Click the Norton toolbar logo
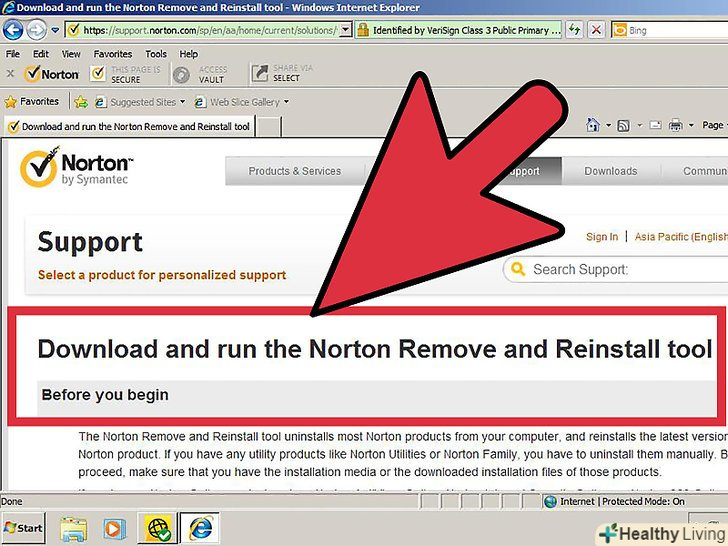Image resolution: width=728 pixels, height=546 pixels. coord(52,74)
